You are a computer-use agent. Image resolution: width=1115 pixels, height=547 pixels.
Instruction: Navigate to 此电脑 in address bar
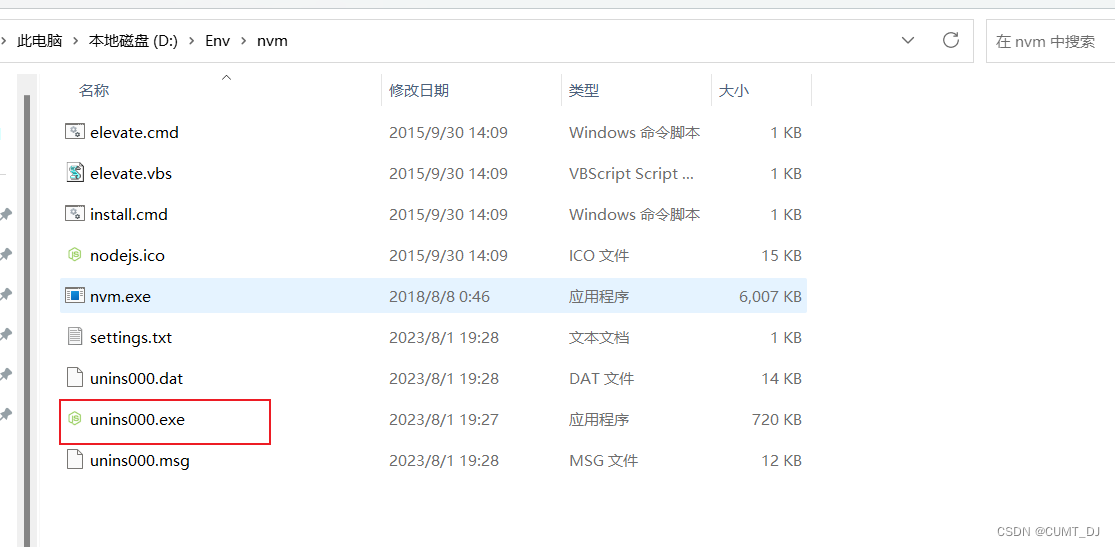tap(40, 41)
